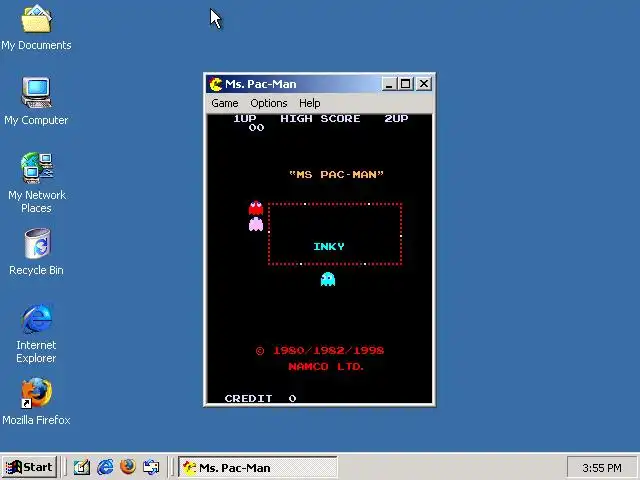The height and width of the screenshot is (480, 640).
Task: Click the NAMCO LTD. text
Action: [326, 367]
